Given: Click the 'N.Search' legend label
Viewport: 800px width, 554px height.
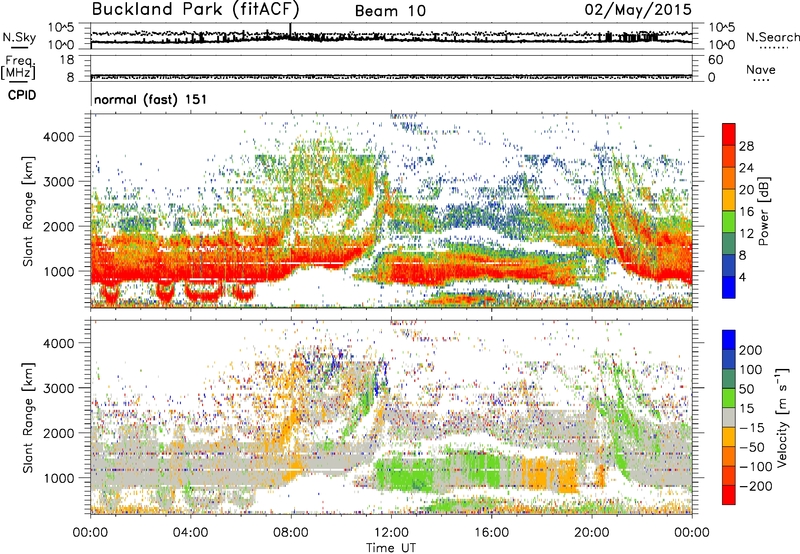Looking at the screenshot, I should coord(772,37).
